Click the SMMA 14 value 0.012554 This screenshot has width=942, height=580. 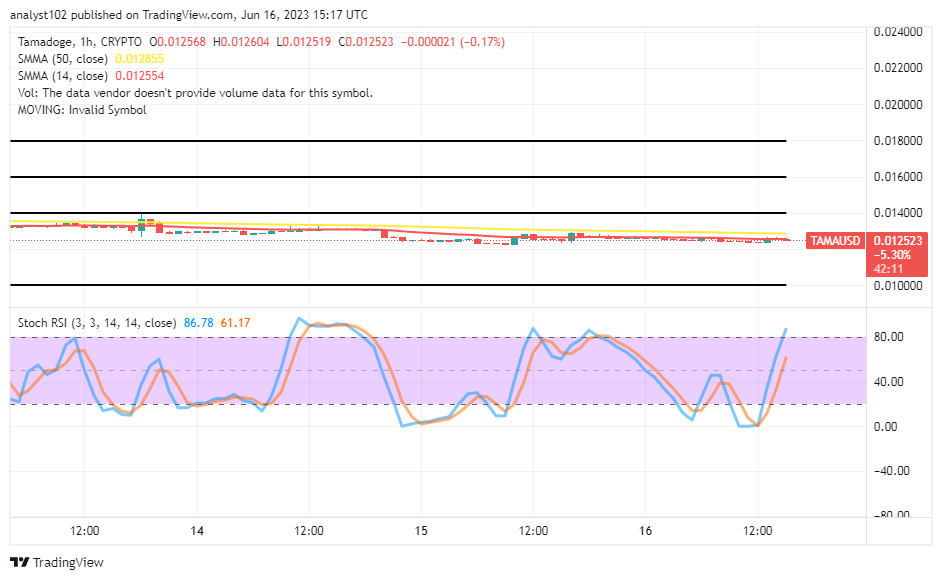139,76
